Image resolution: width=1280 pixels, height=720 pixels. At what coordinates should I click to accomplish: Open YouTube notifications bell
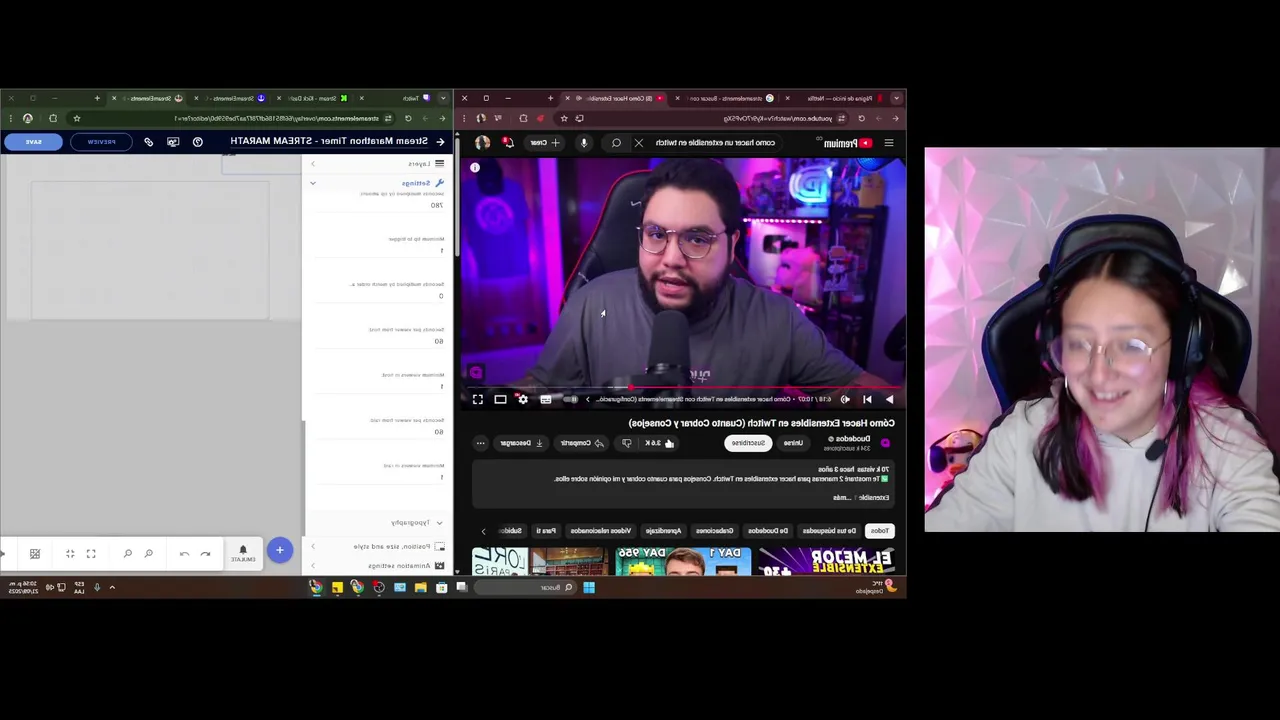point(508,143)
